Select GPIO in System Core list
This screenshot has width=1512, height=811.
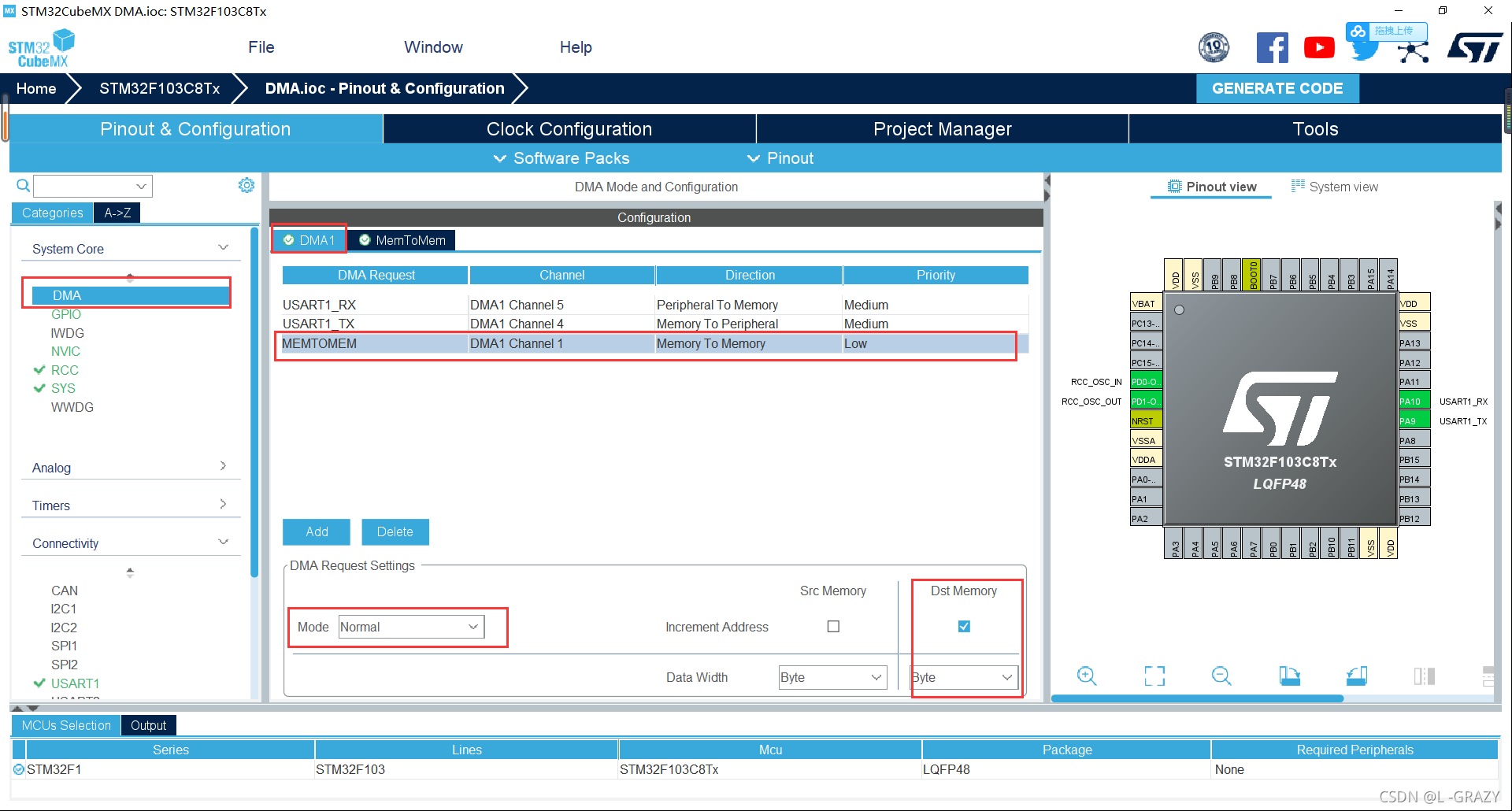pyautogui.click(x=66, y=314)
